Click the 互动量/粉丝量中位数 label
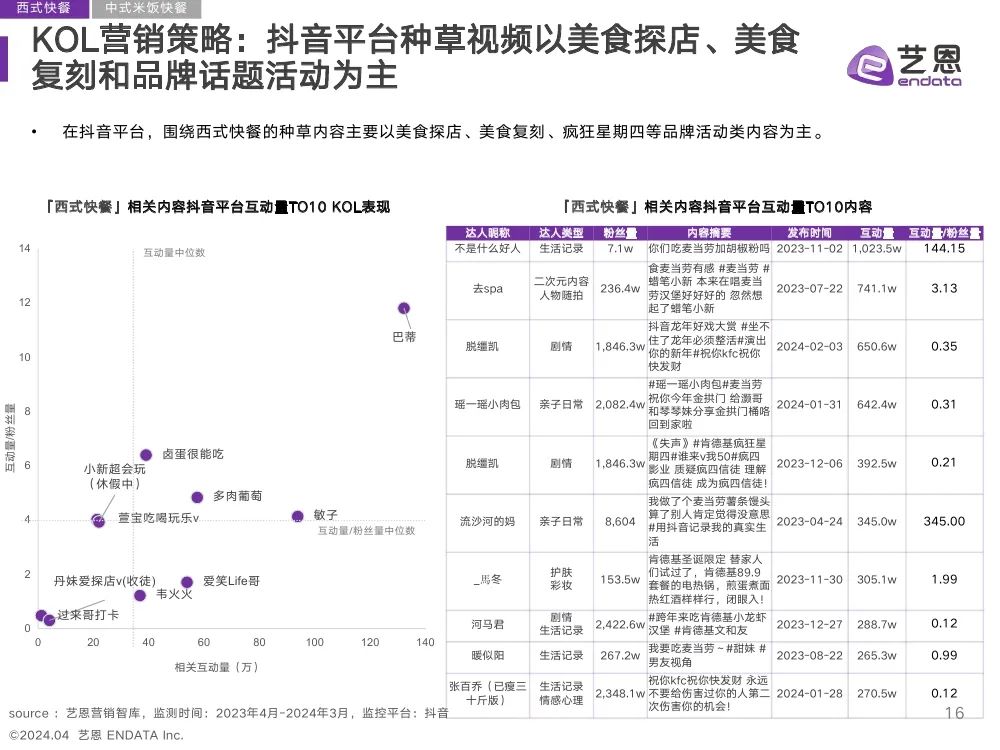 (367, 531)
